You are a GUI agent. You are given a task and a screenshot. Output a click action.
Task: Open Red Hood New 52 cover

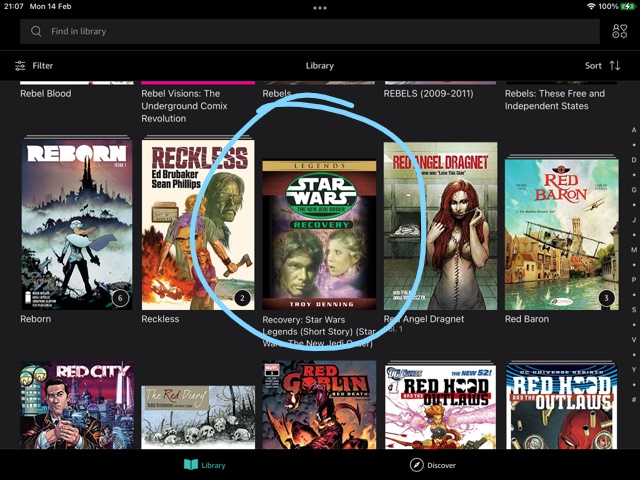(x=440, y=407)
